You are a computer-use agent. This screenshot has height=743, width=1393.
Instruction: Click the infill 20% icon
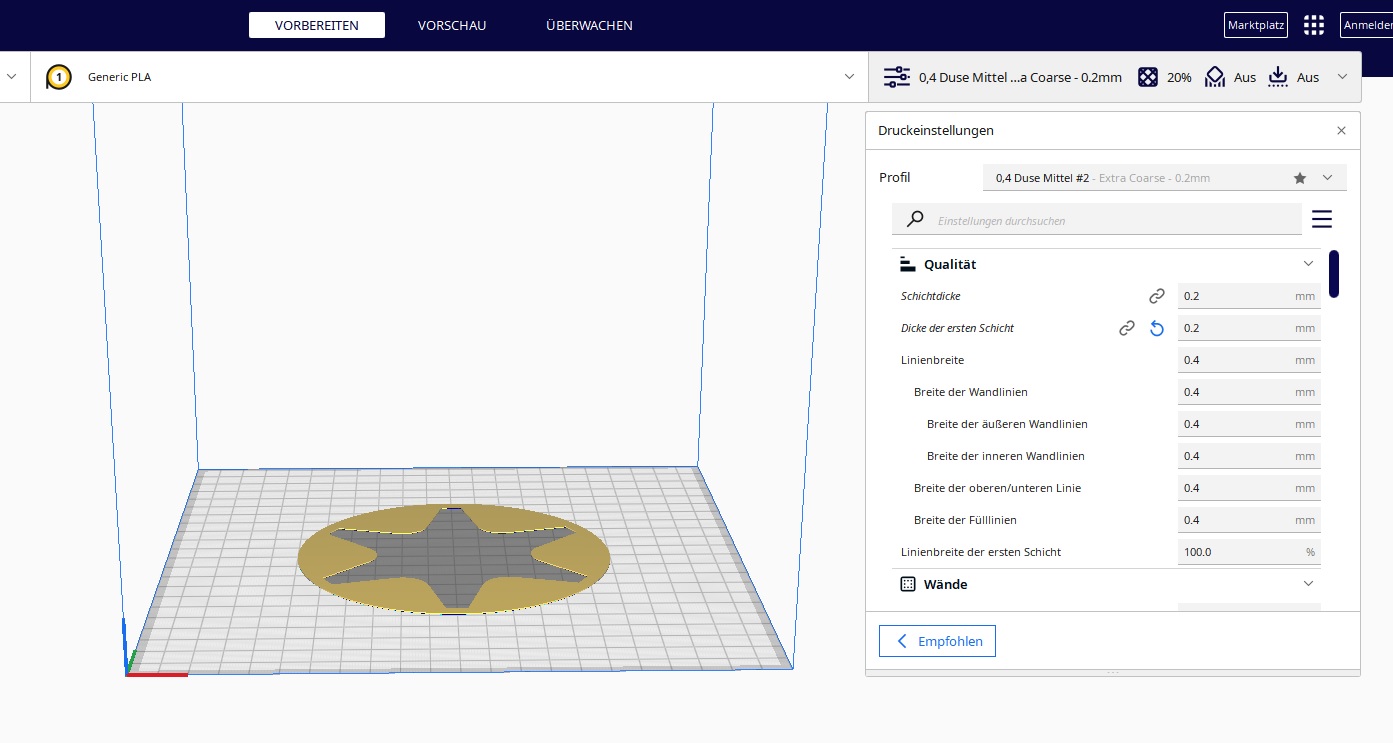(x=1149, y=77)
